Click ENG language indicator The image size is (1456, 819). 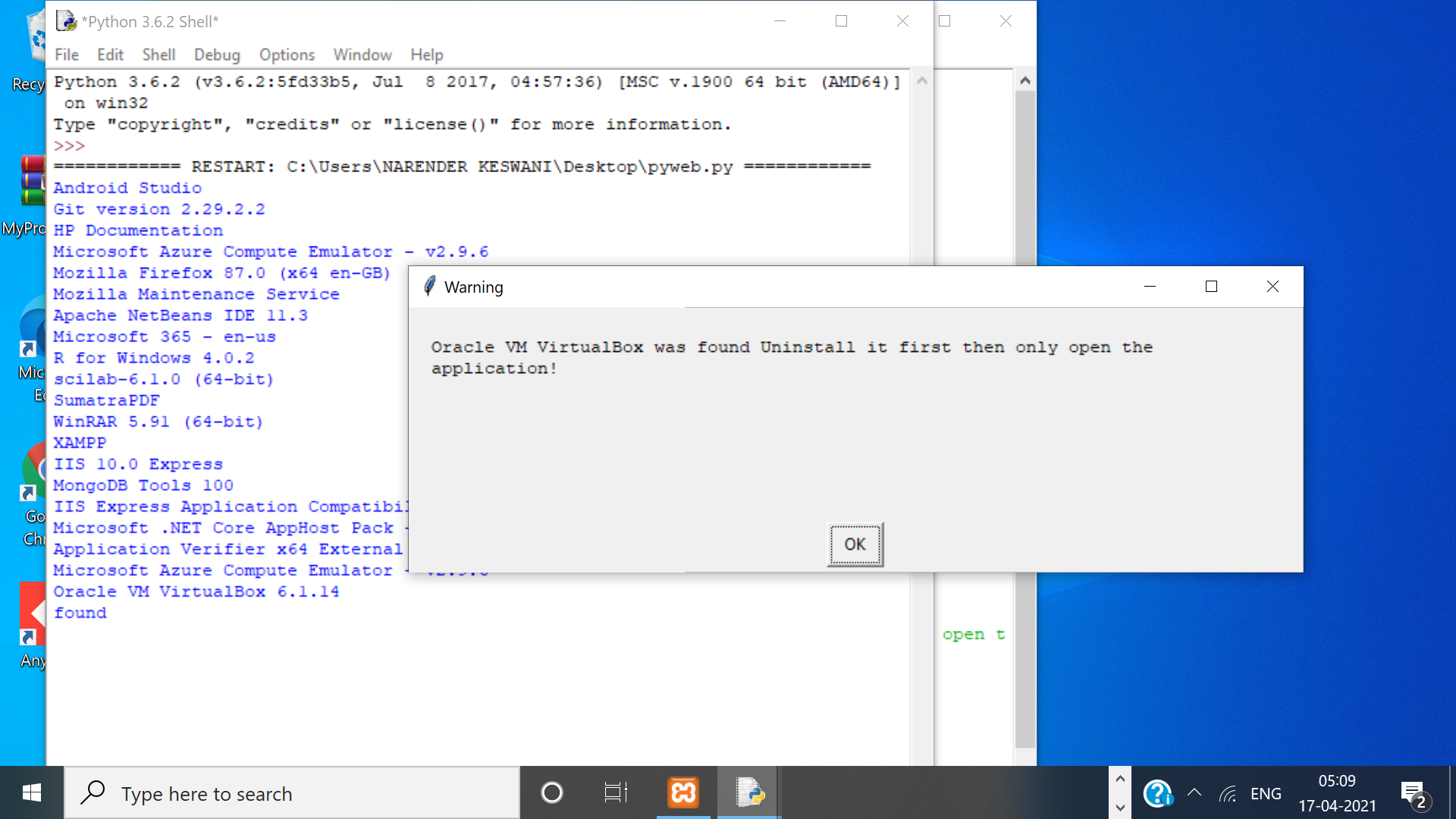(1266, 794)
